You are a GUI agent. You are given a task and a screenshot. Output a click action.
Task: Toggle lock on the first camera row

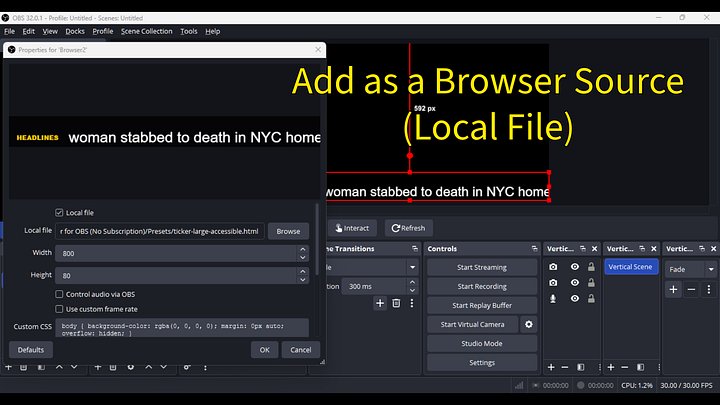pyautogui.click(x=591, y=267)
